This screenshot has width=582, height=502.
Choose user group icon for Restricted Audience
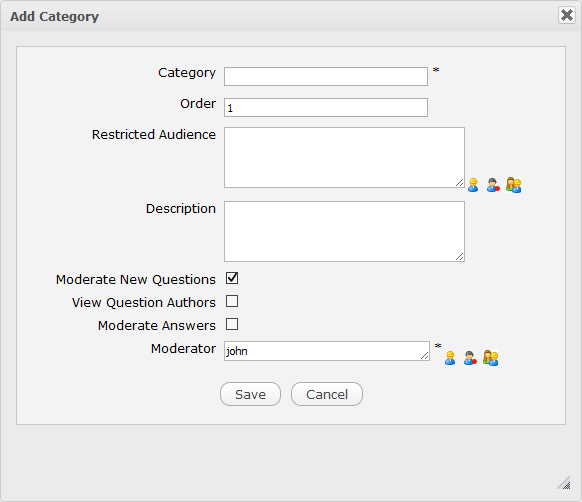(x=514, y=185)
